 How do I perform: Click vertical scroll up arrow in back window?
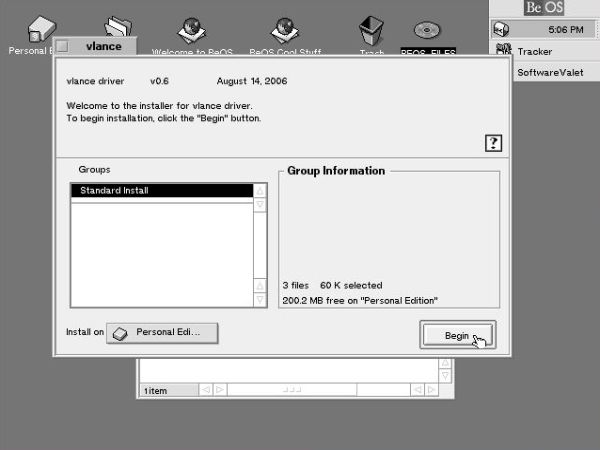coord(445,363)
